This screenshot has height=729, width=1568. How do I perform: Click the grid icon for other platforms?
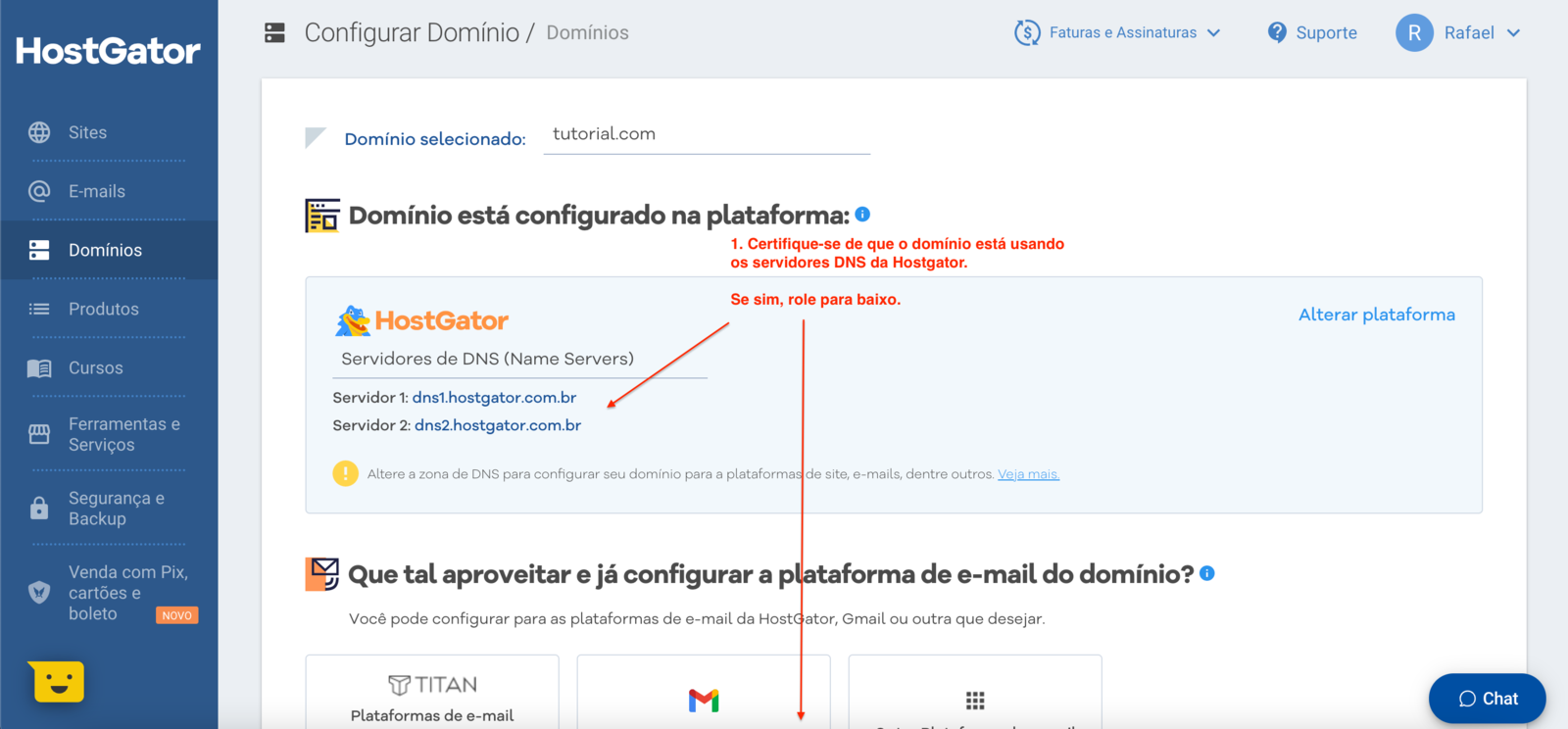tap(975, 700)
